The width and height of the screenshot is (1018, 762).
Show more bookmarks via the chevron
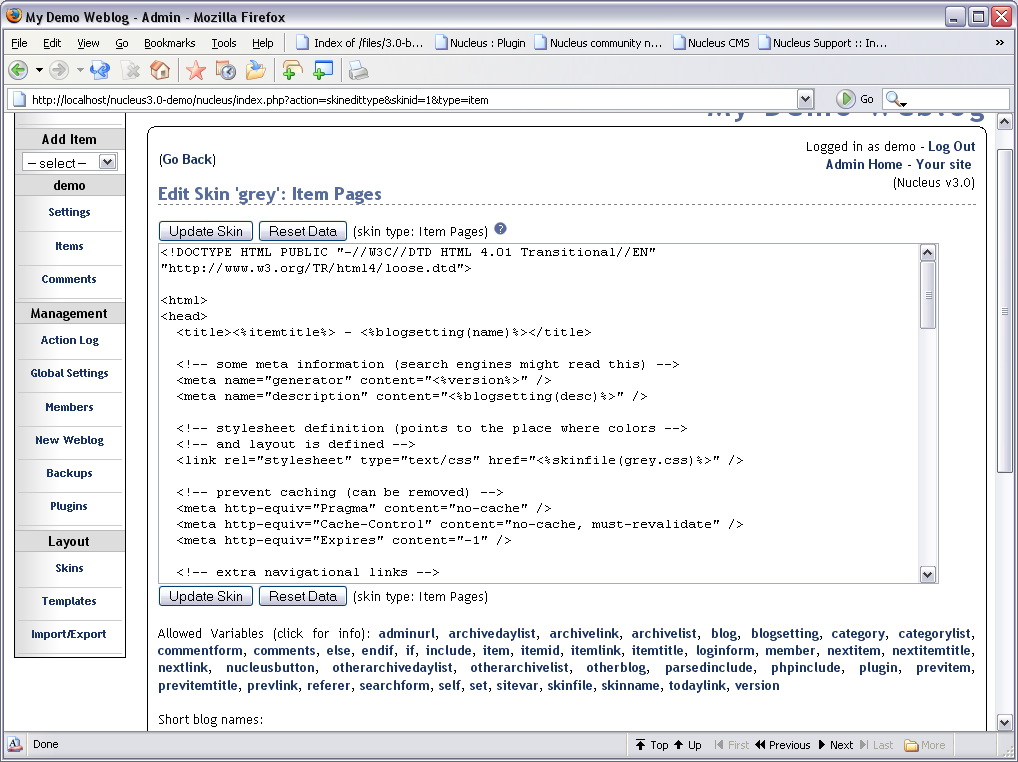1000,43
